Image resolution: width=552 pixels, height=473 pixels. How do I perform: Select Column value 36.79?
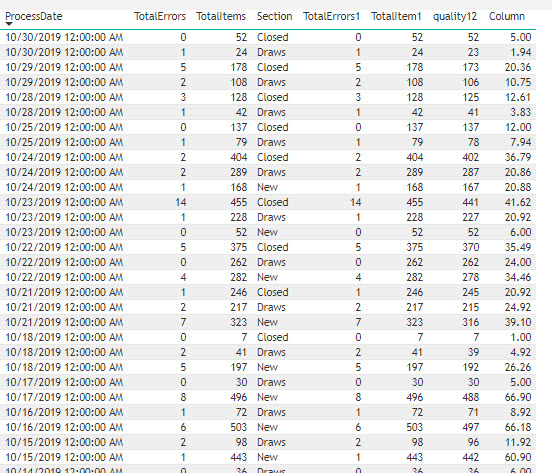[x=518, y=157]
